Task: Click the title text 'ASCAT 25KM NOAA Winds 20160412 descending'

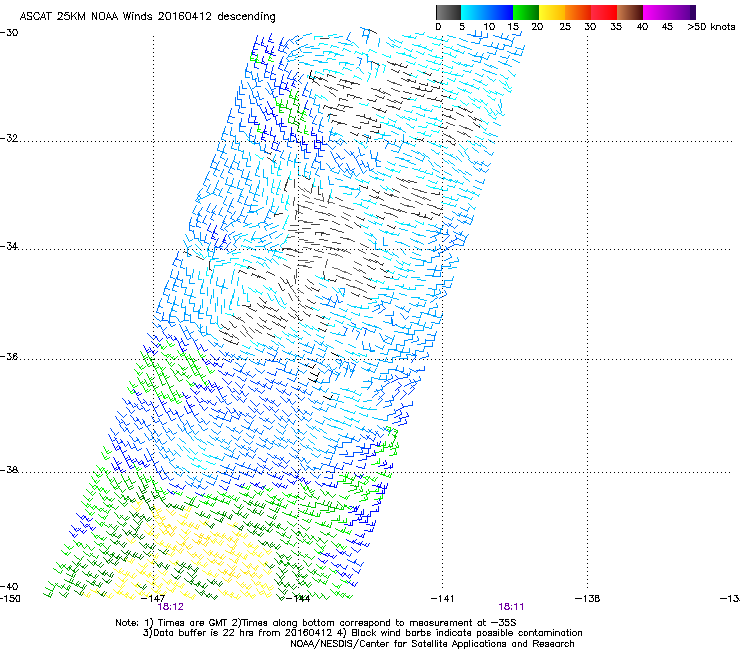Action: pyautogui.click(x=147, y=16)
